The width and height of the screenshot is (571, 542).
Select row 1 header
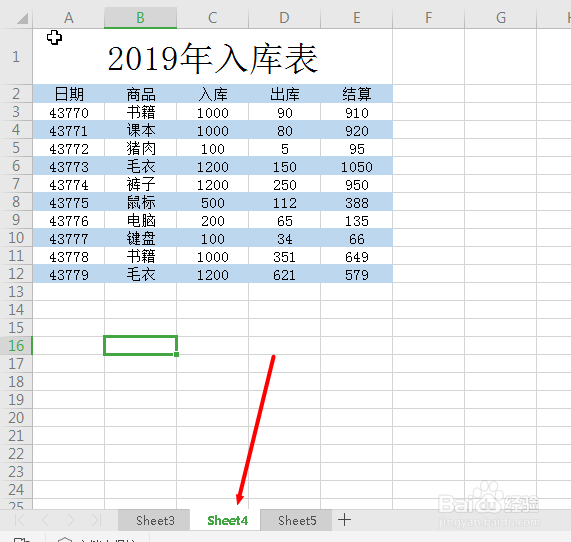tap(16, 56)
